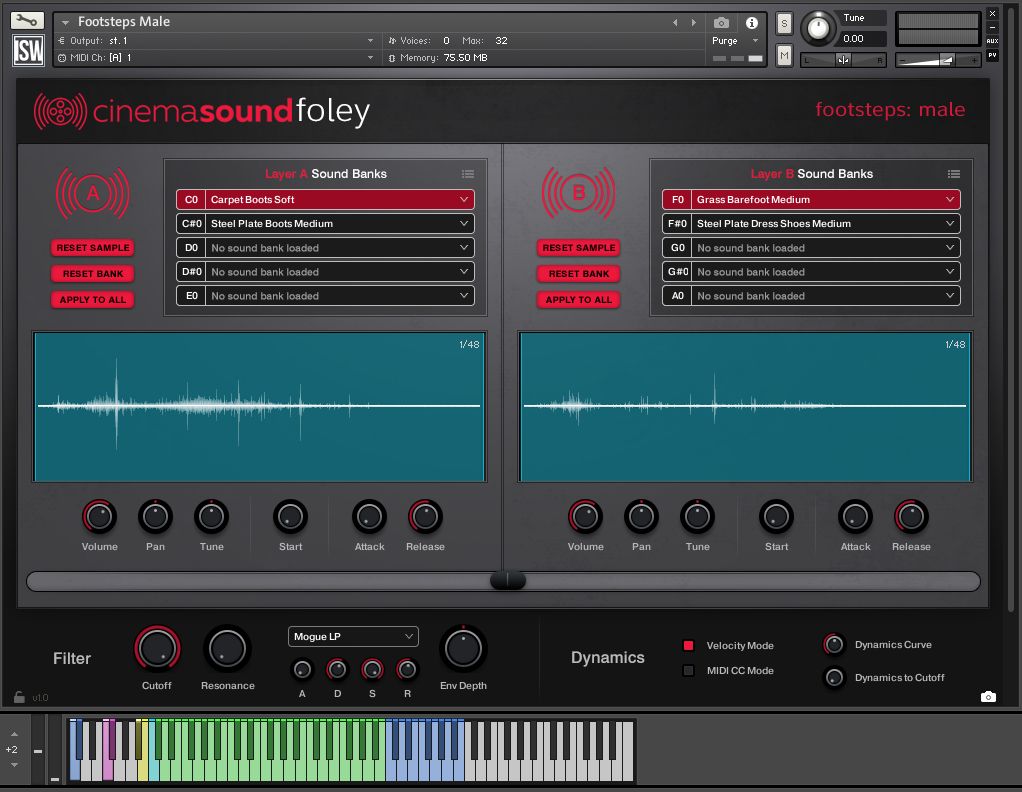Expand the Grass Barefoot Medium bank dropdown
The image size is (1022, 792).
coord(949,200)
